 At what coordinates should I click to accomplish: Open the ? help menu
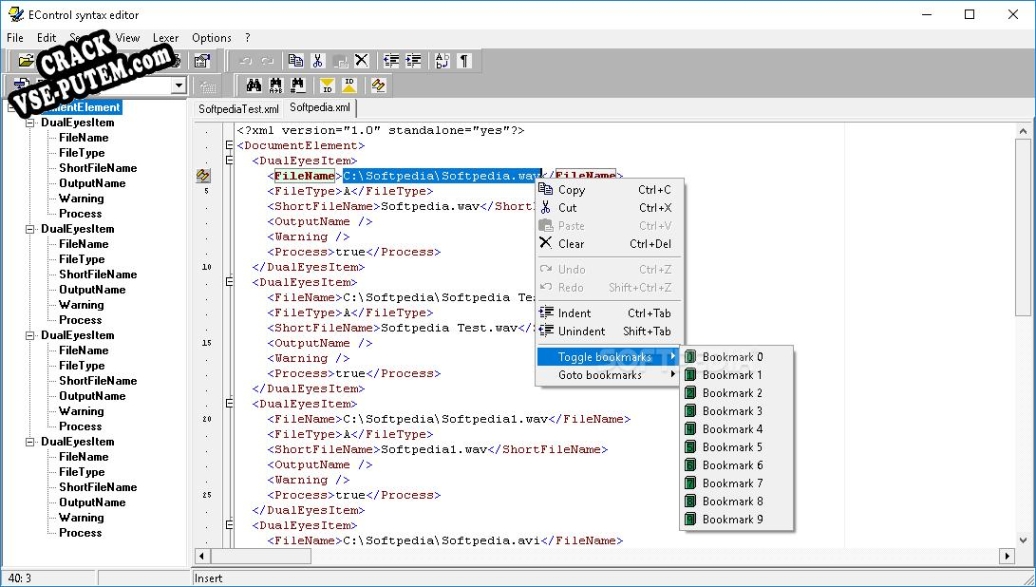click(x=248, y=38)
